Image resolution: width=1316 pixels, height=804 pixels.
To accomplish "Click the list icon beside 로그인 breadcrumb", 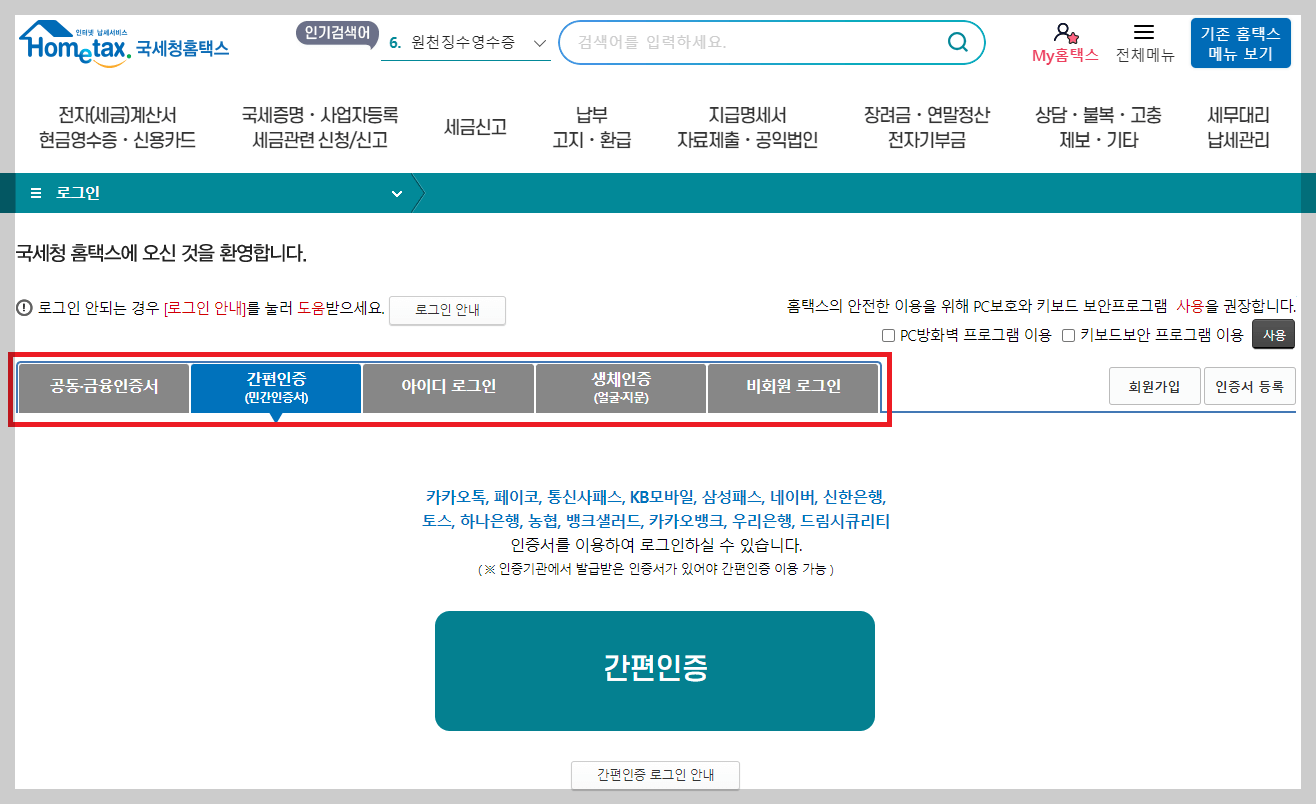I will click(x=34, y=192).
